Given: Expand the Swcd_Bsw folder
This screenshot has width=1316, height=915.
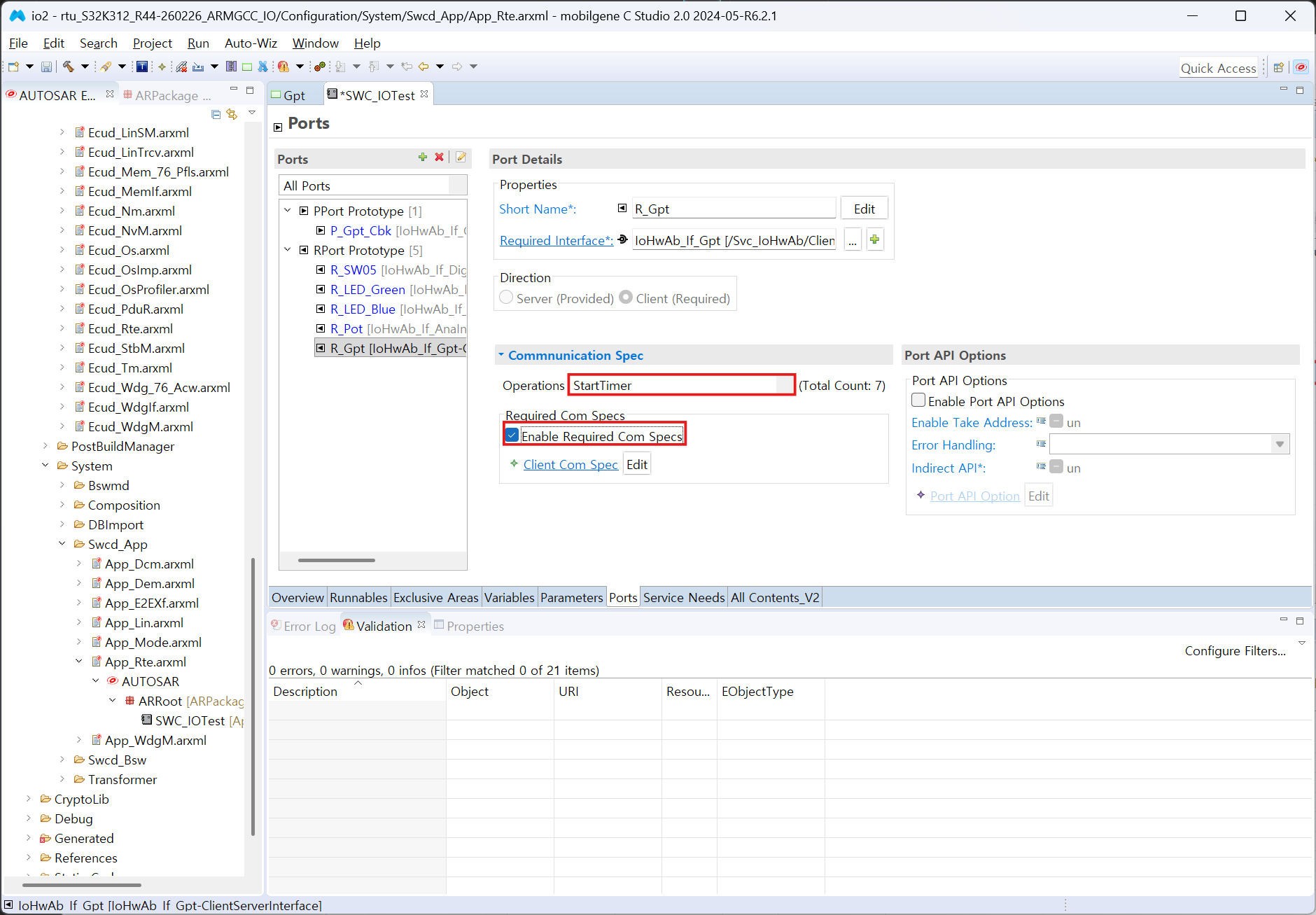Looking at the screenshot, I should pos(62,760).
